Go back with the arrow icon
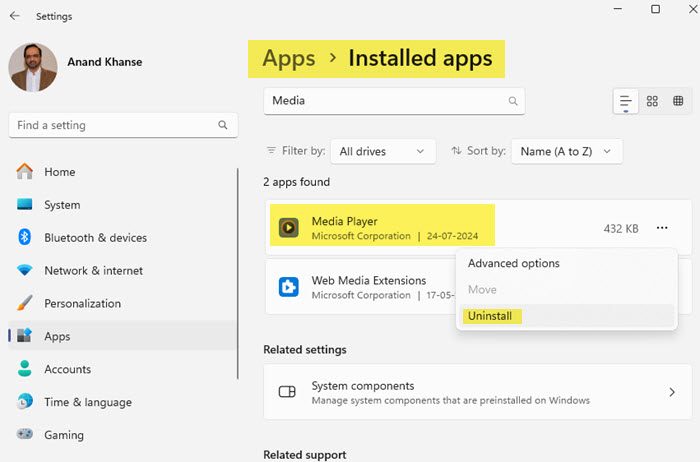700x462 pixels. (15, 16)
